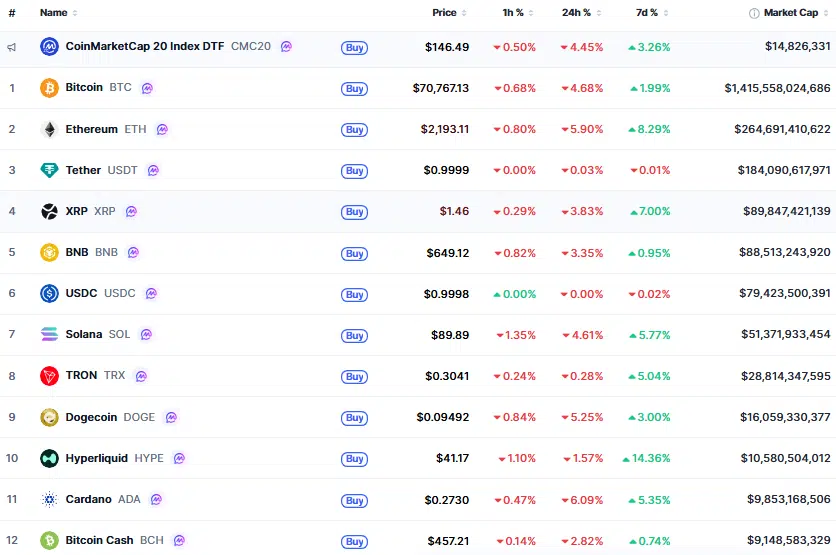Click Buy button for Hyperliquid

355,459
